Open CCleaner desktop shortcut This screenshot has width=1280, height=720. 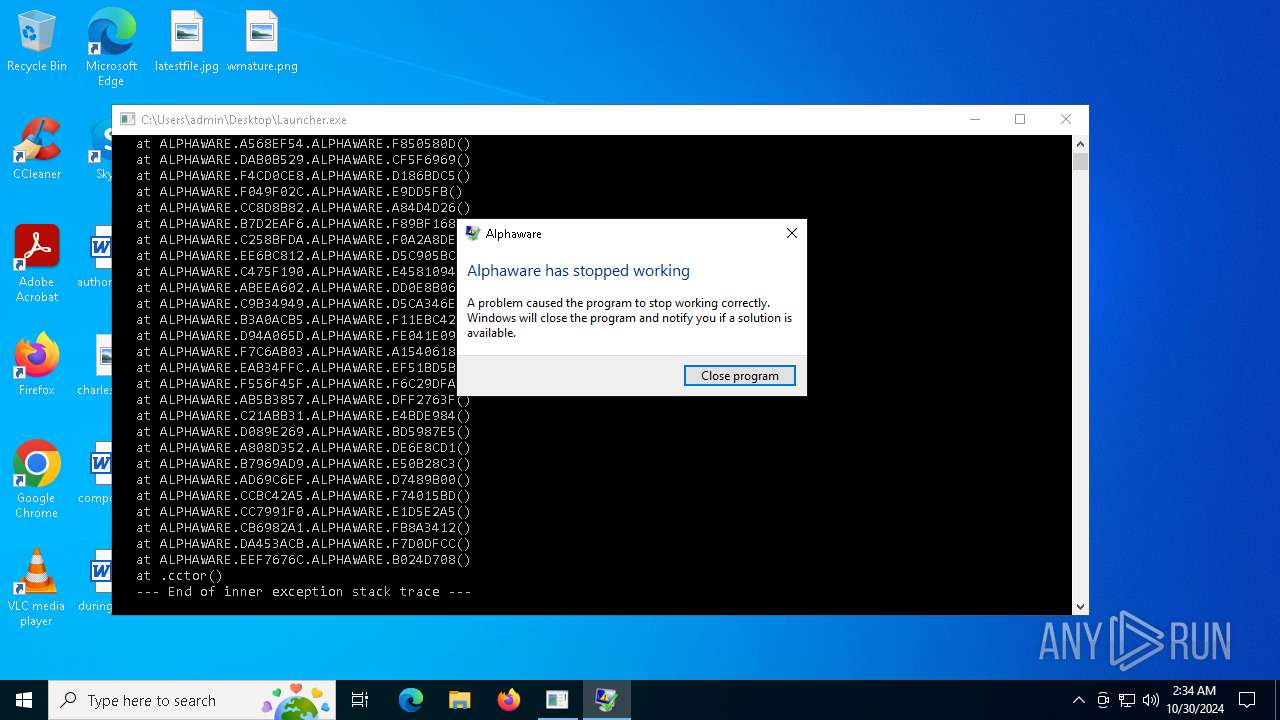click(x=37, y=150)
